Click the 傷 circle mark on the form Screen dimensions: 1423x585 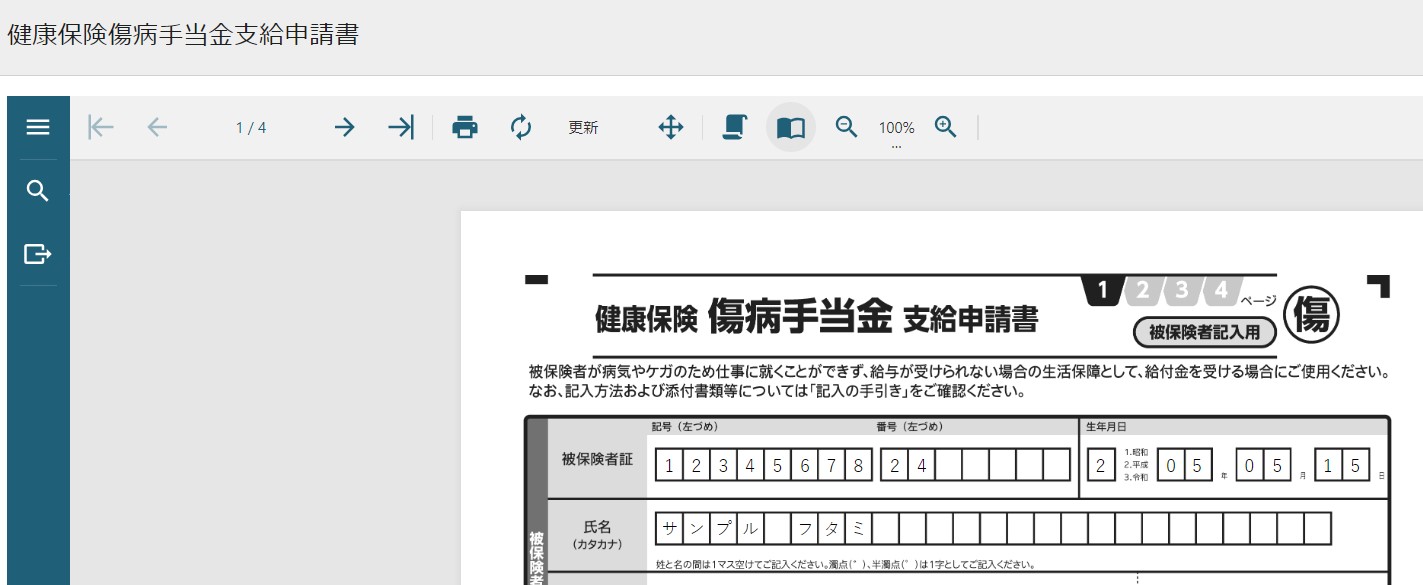click(1311, 315)
